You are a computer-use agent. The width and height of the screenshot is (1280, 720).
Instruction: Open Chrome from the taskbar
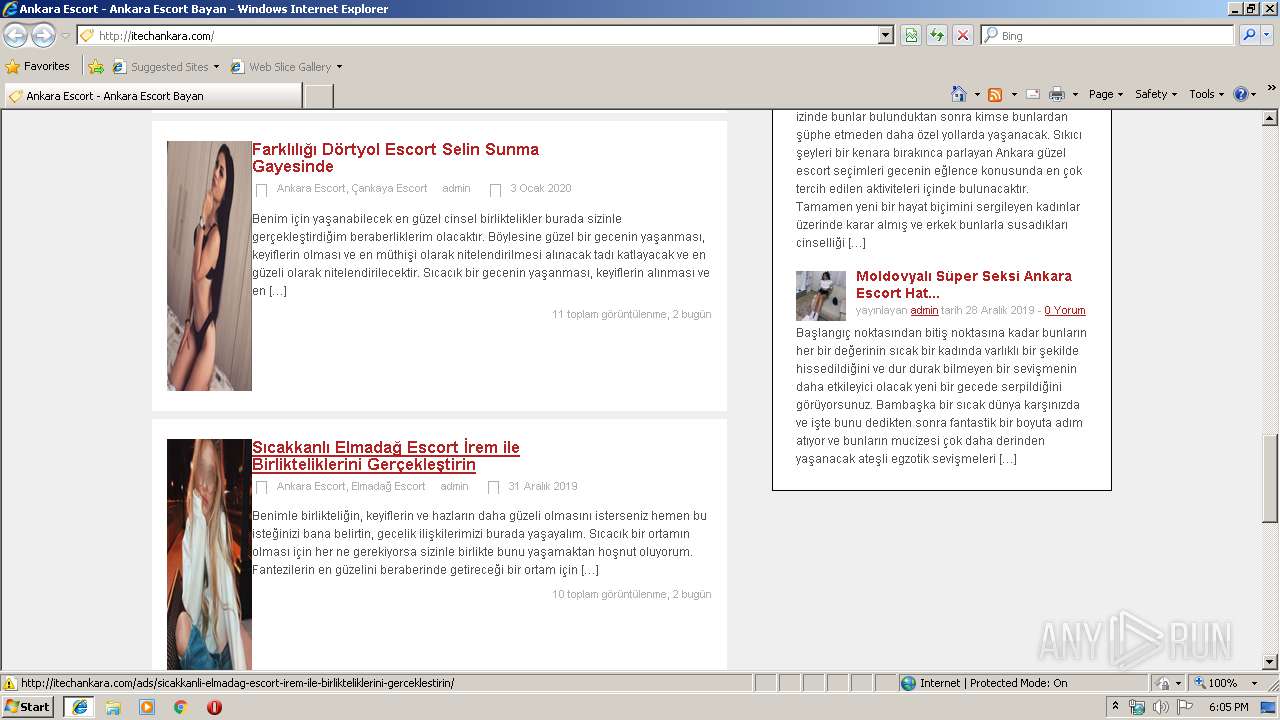pos(181,707)
